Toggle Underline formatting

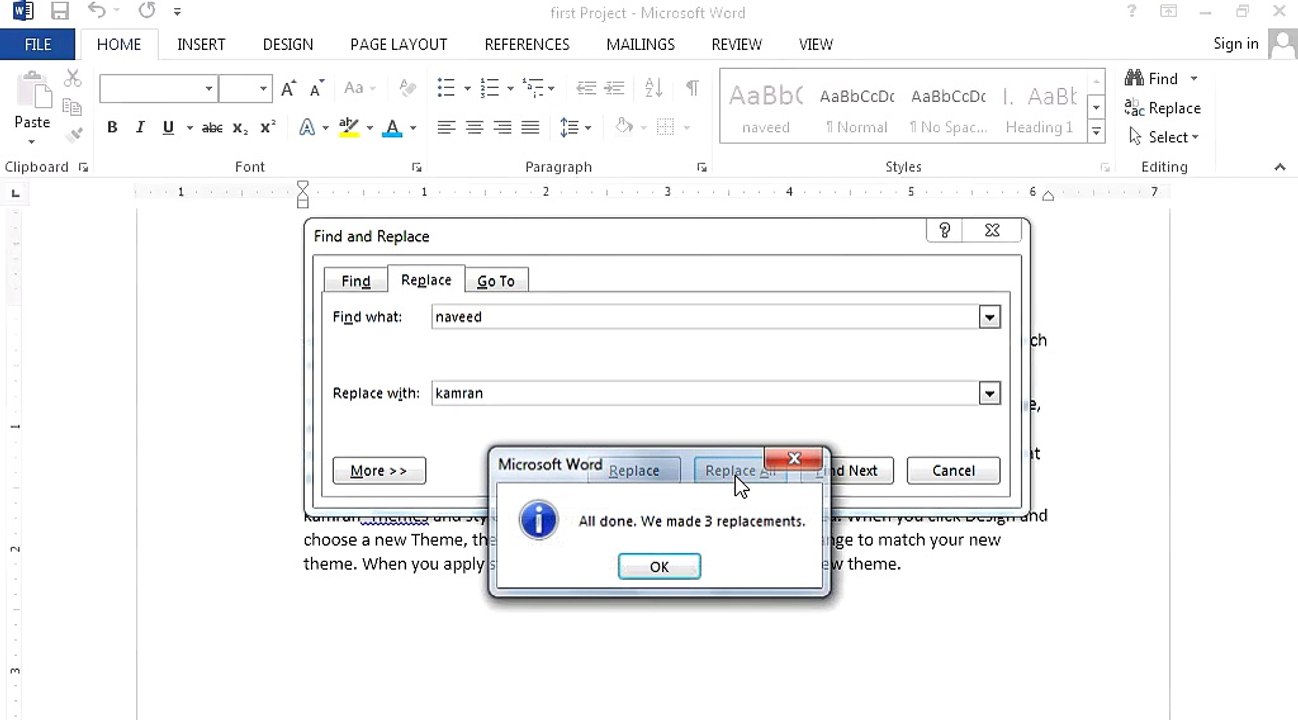pyautogui.click(x=168, y=127)
